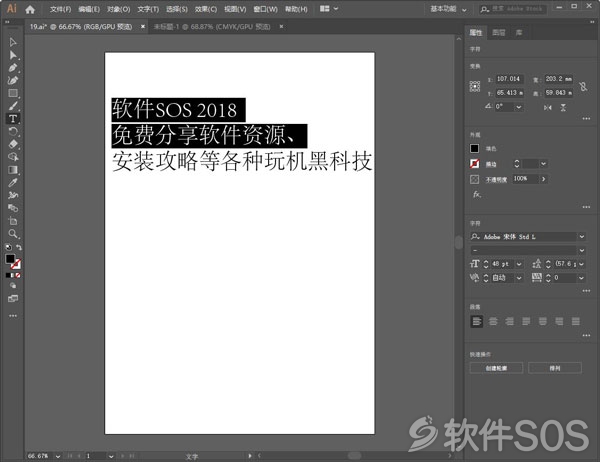
Task: Open the 48 pt font size dropdown
Action: click(x=519, y=264)
